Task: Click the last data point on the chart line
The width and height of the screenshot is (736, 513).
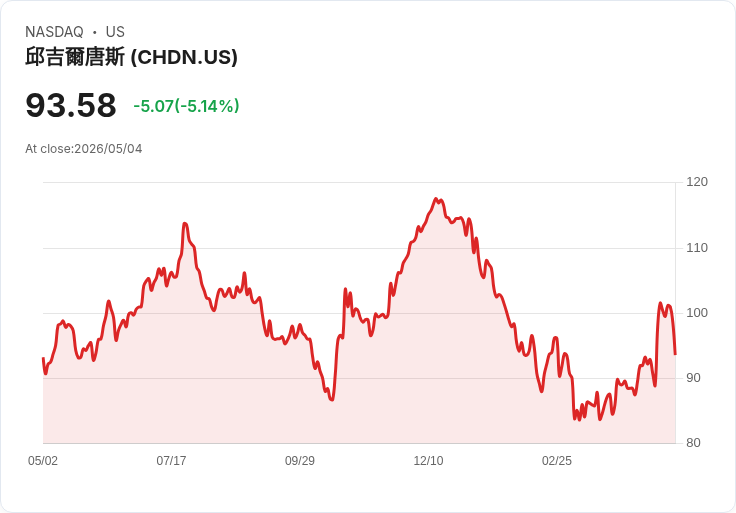Action: 675,354
